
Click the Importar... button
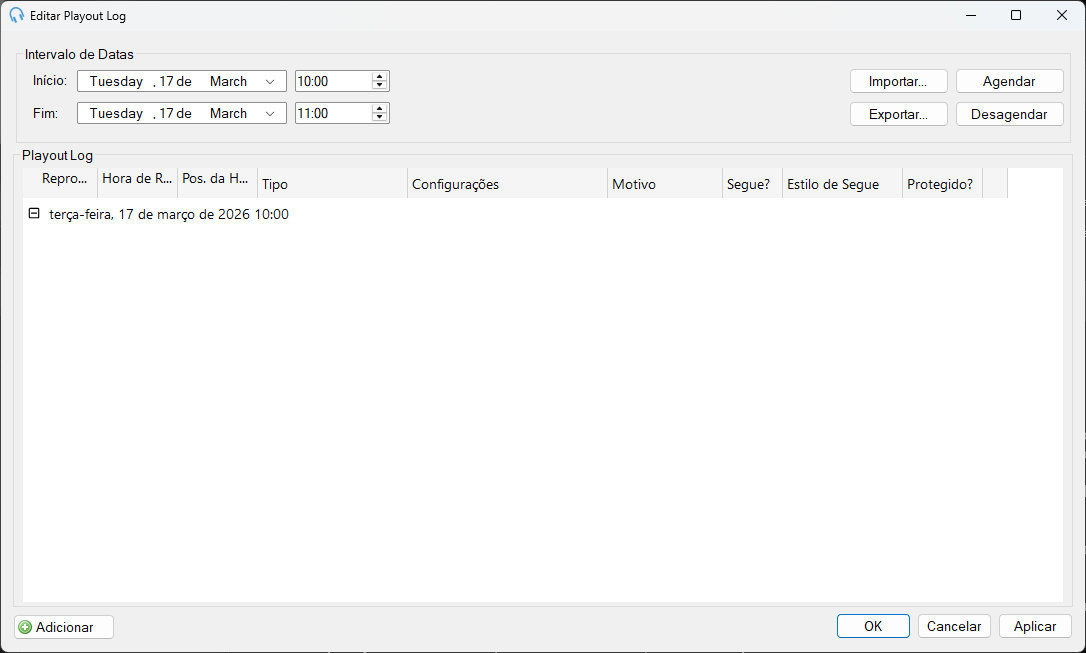[x=898, y=81]
